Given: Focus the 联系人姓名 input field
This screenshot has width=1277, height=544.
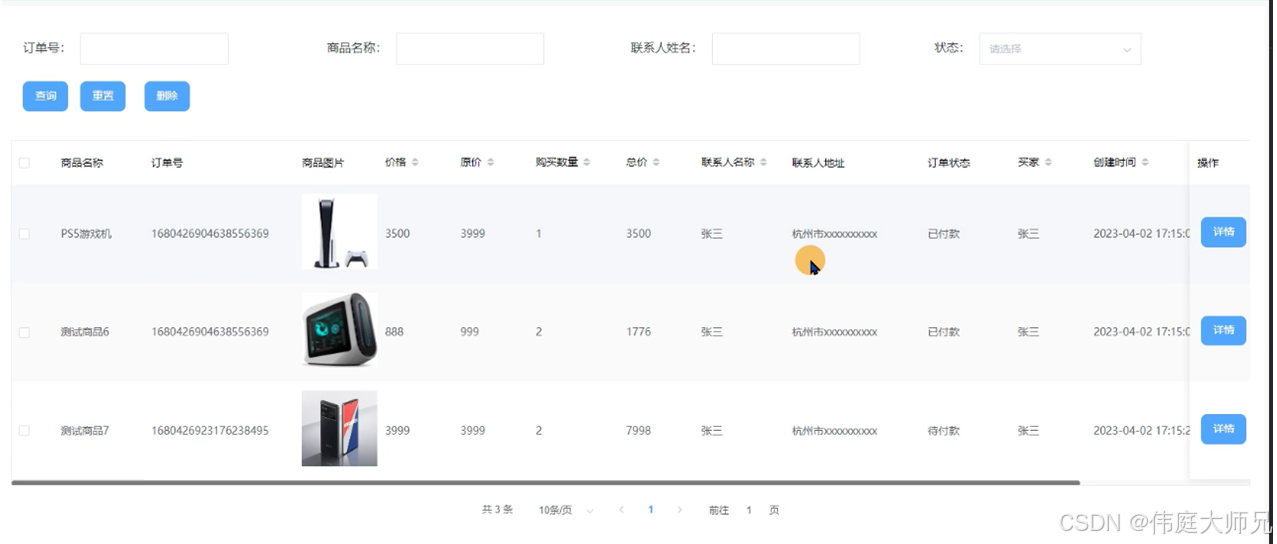Looking at the screenshot, I should [786, 48].
